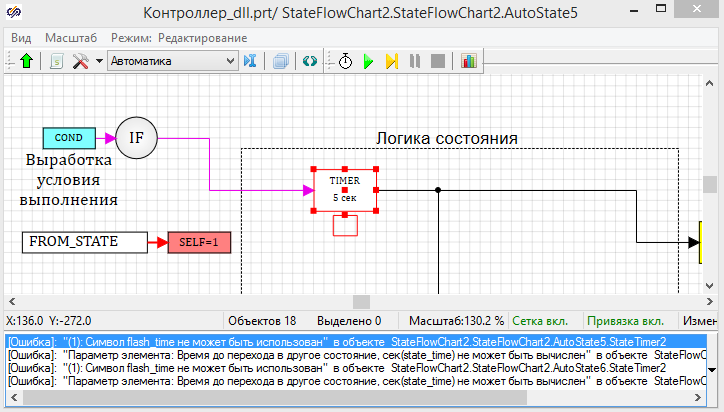The image size is (724, 412).
Task: Select the highlighted AutoState5.StateTimer2 error row
Action: [356, 342]
